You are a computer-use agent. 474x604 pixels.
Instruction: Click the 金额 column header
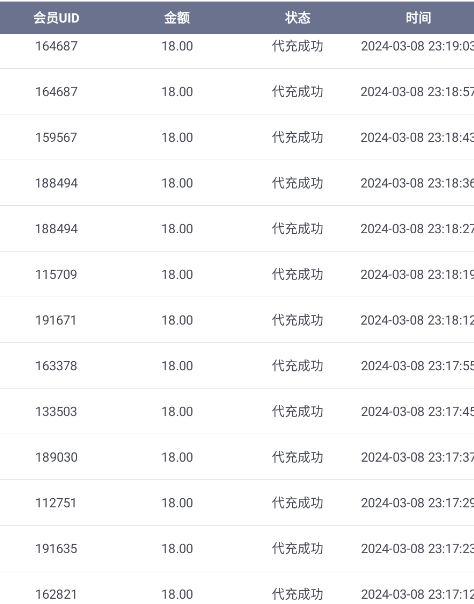(x=177, y=18)
